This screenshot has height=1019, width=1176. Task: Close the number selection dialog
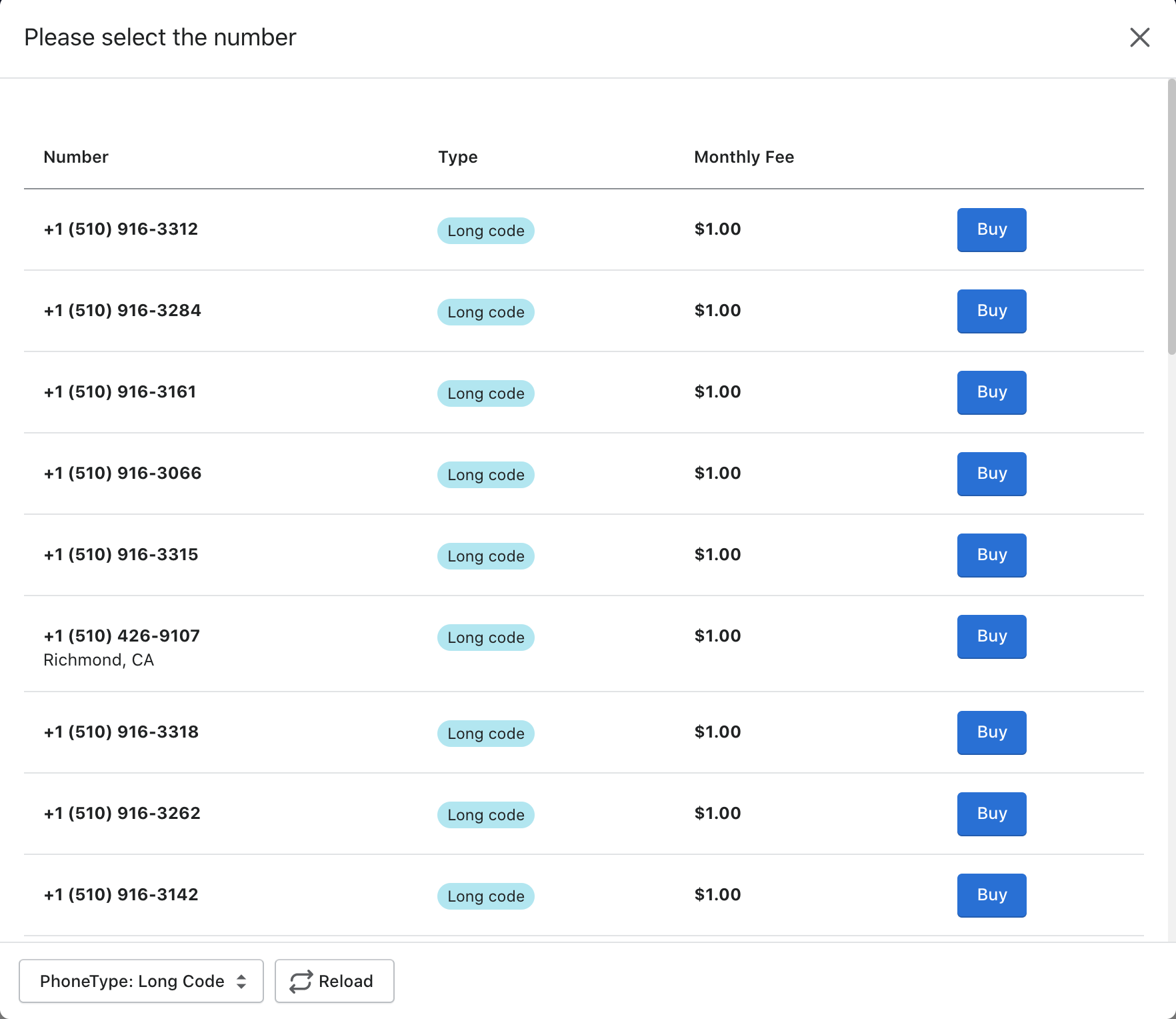click(x=1139, y=37)
